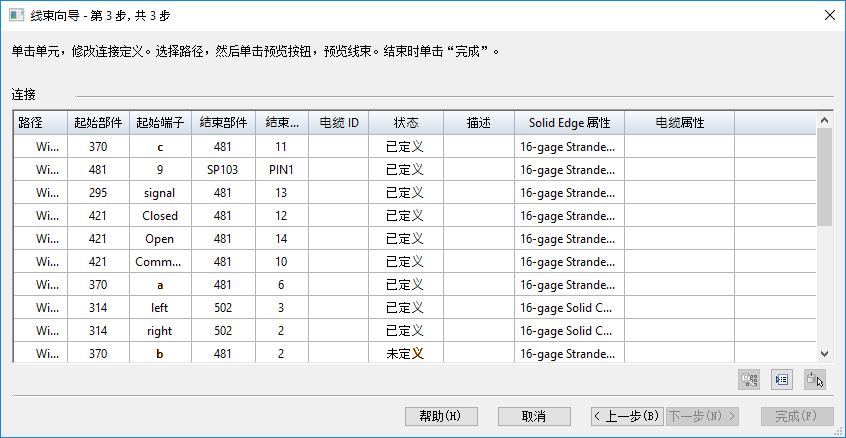Click the vertical scrollbar thumb of the table
The width and height of the screenshot is (846, 438).
point(824,177)
